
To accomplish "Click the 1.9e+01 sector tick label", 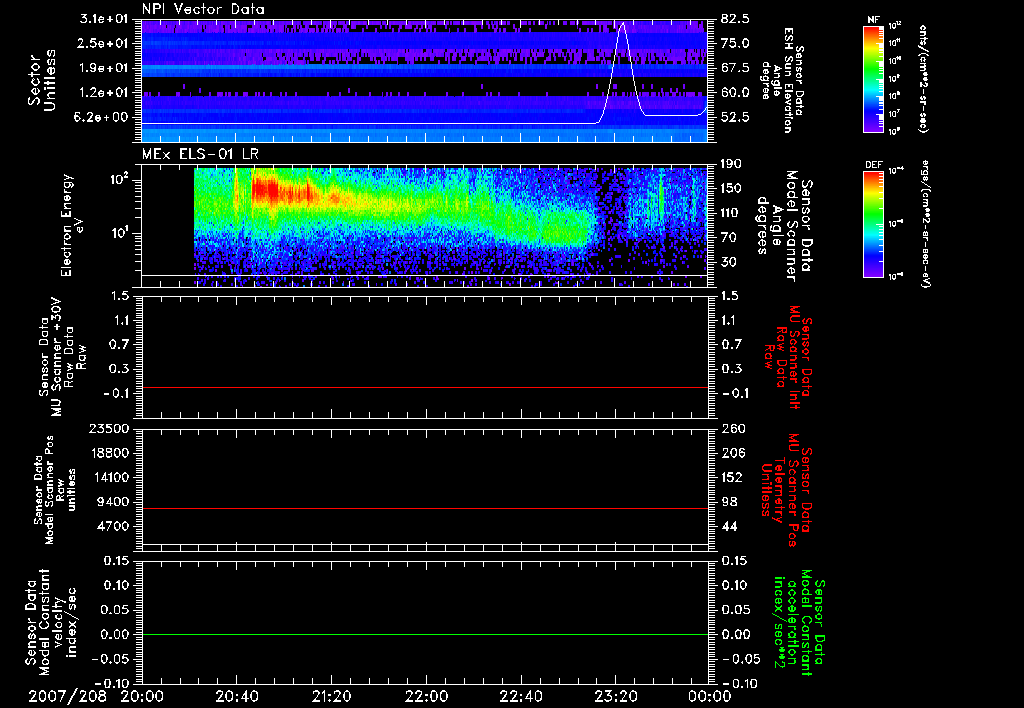I will click(x=104, y=68).
